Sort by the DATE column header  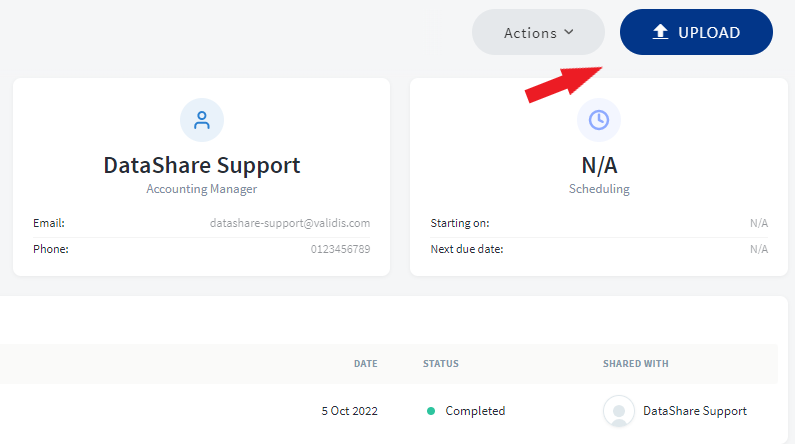366,363
